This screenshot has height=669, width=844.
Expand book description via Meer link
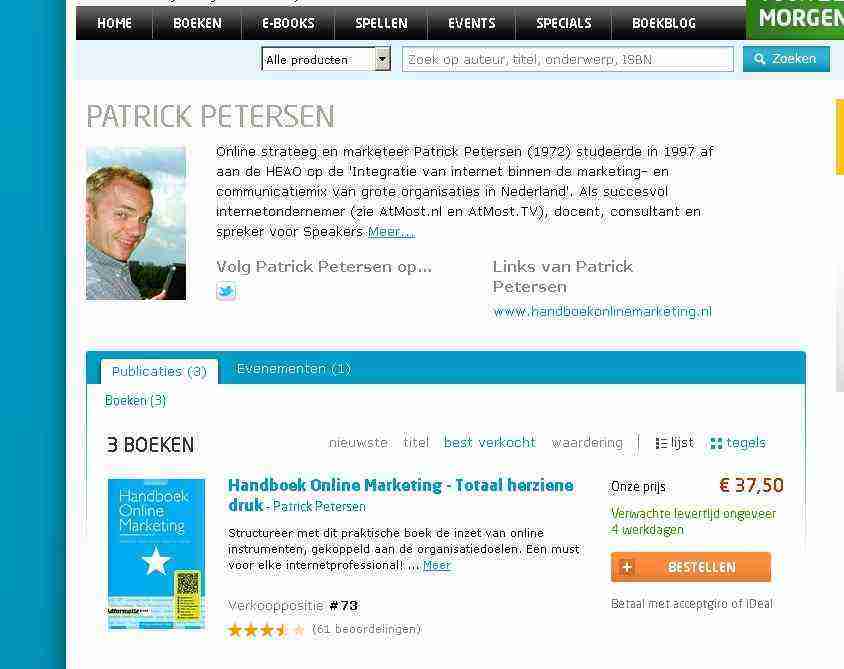click(x=437, y=566)
